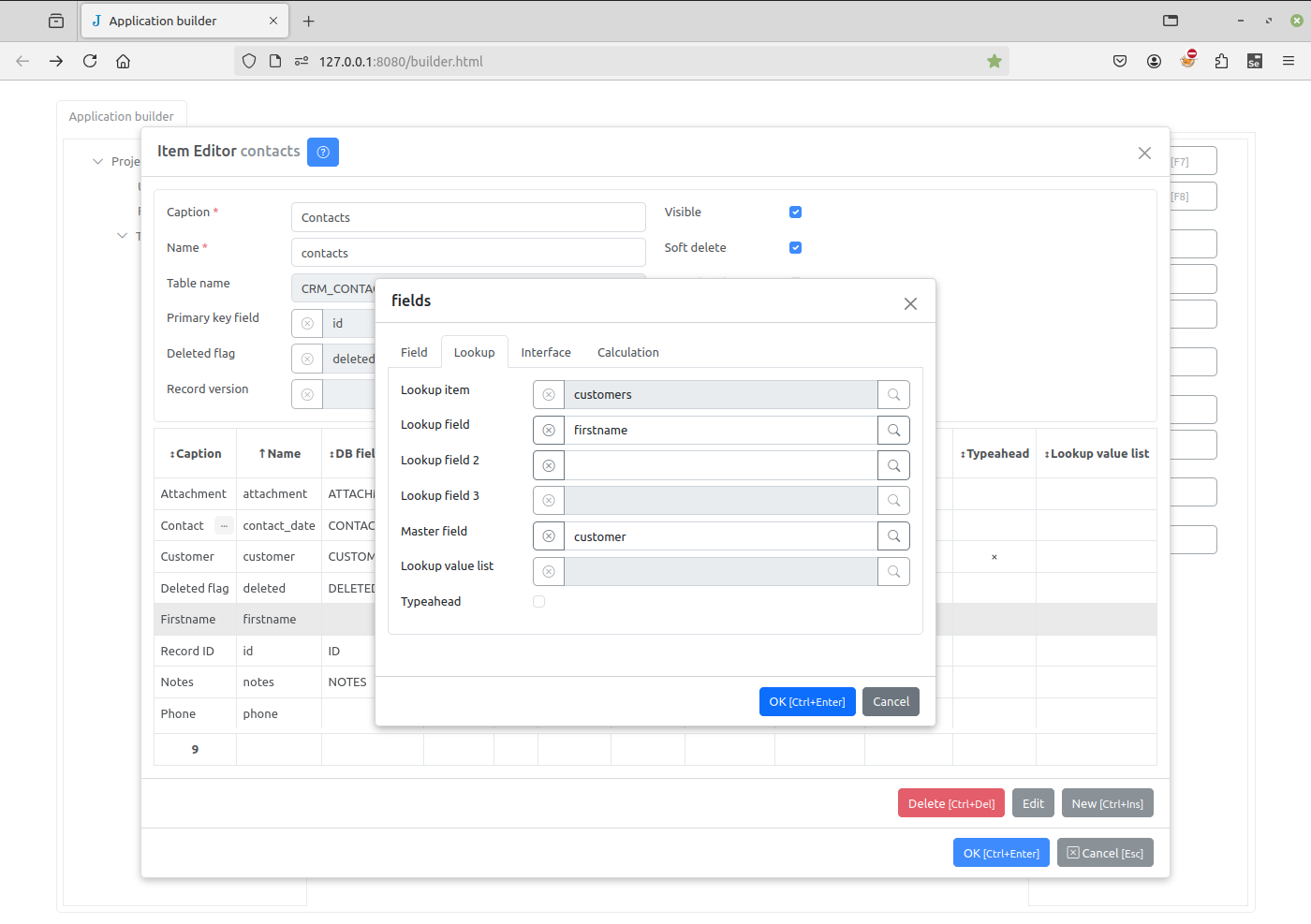Sort table by Caption column header
This screenshot has width=1311, height=924.
pyautogui.click(x=196, y=454)
